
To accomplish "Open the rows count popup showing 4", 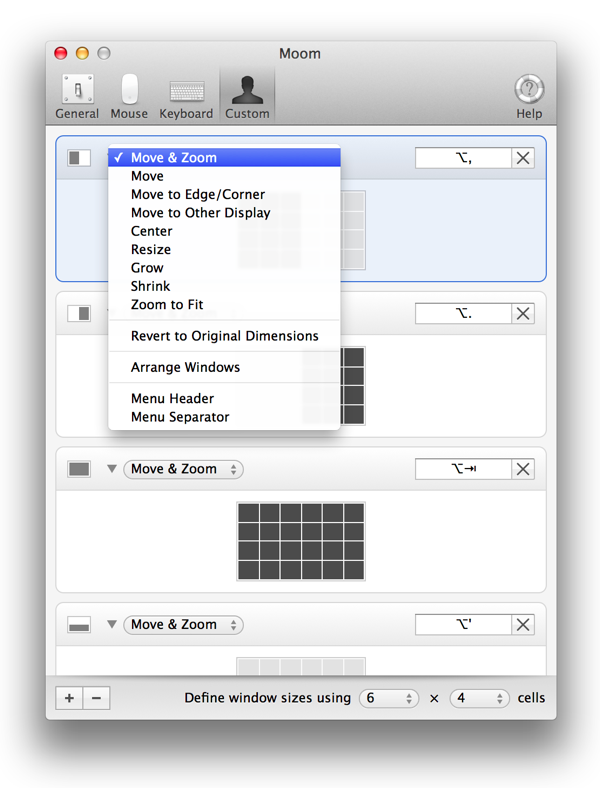I will [x=479, y=698].
